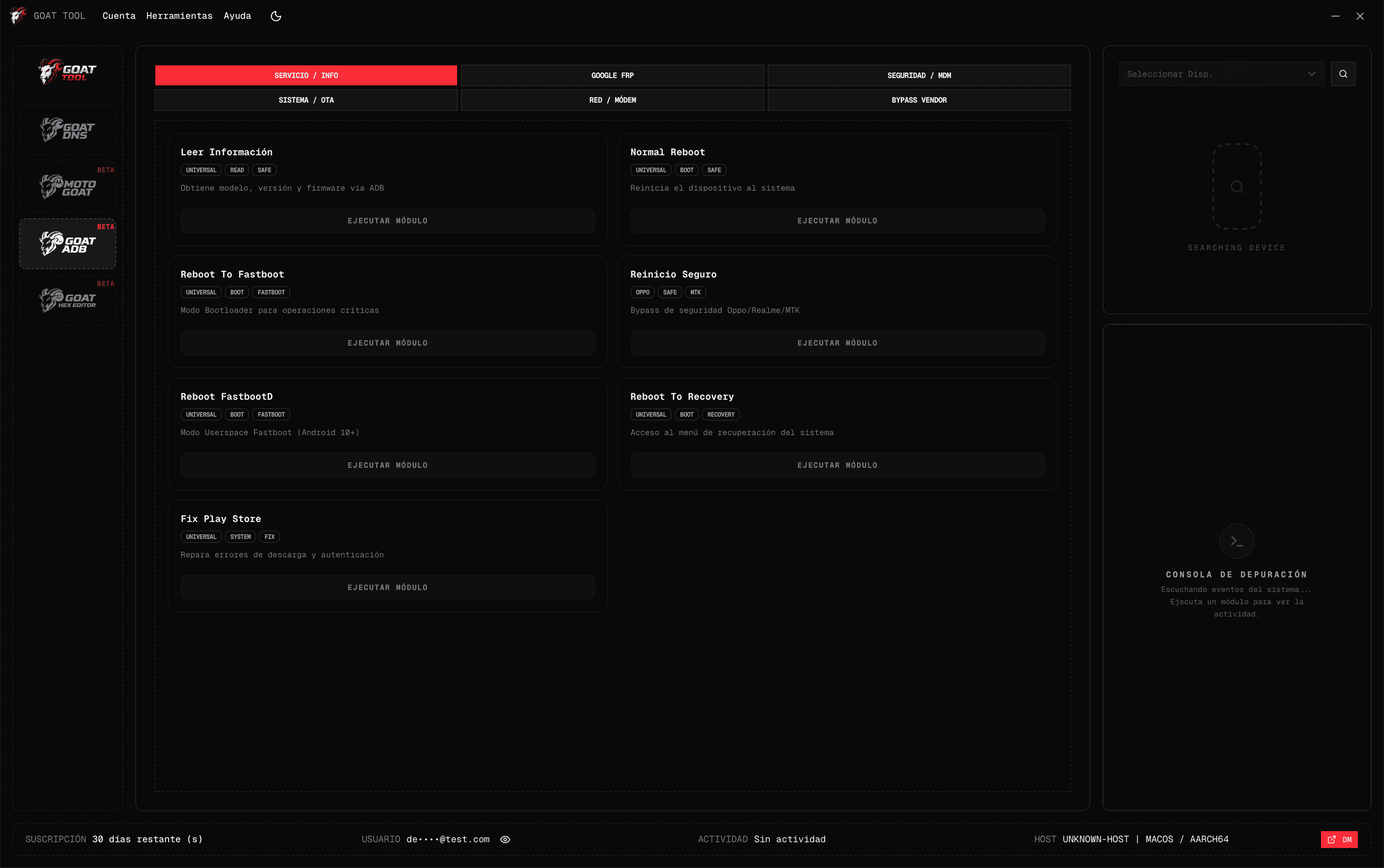Open the Goat Hex Editor module
This screenshot has height=868, width=1384.
67,300
